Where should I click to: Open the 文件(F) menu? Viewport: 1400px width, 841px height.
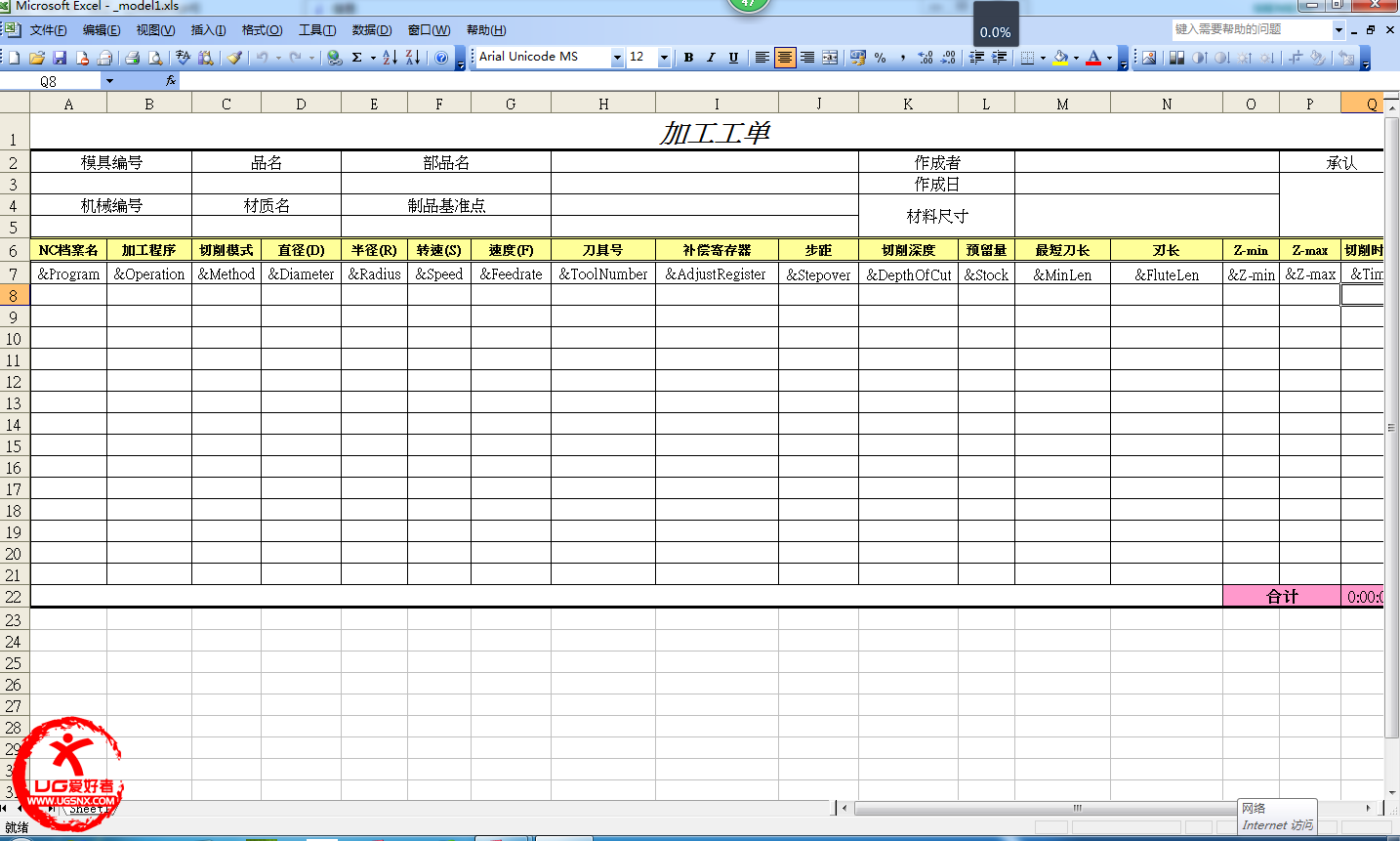(x=48, y=30)
